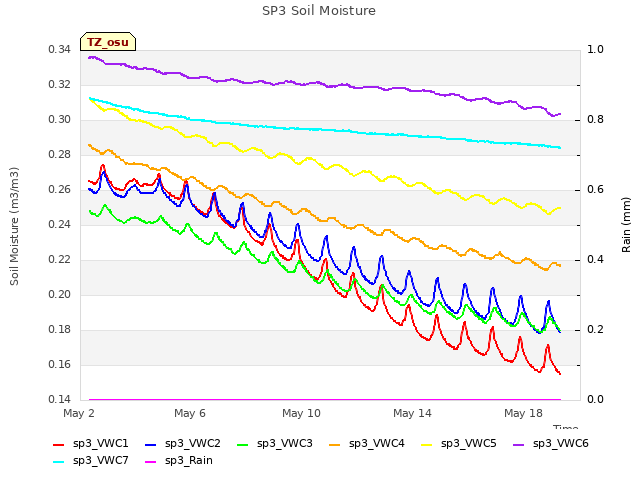Click the sp3_VWC3 legend entry
The image size is (640, 480).
(274, 444)
